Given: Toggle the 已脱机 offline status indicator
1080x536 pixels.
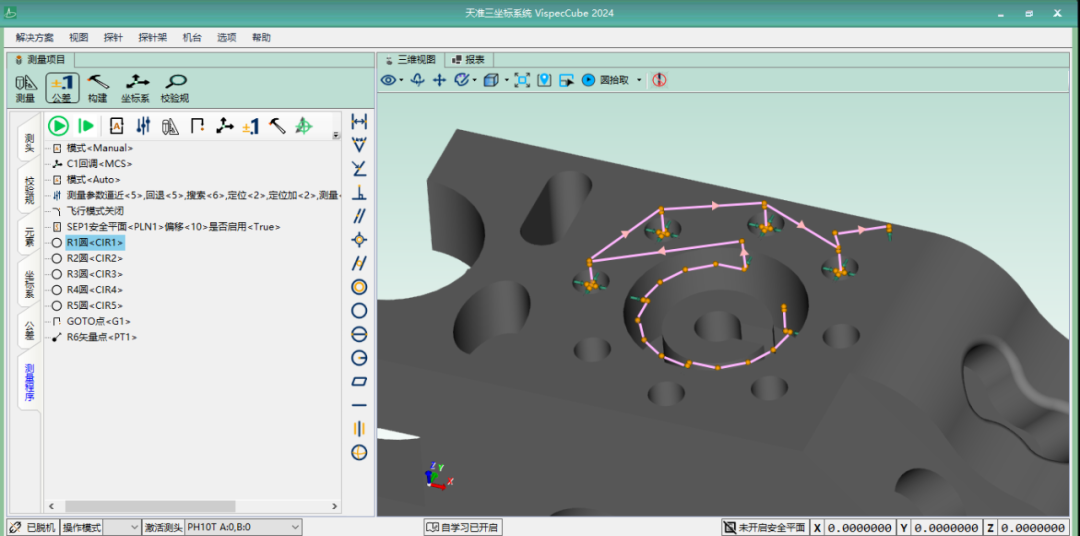Looking at the screenshot, I should click(32, 527).
